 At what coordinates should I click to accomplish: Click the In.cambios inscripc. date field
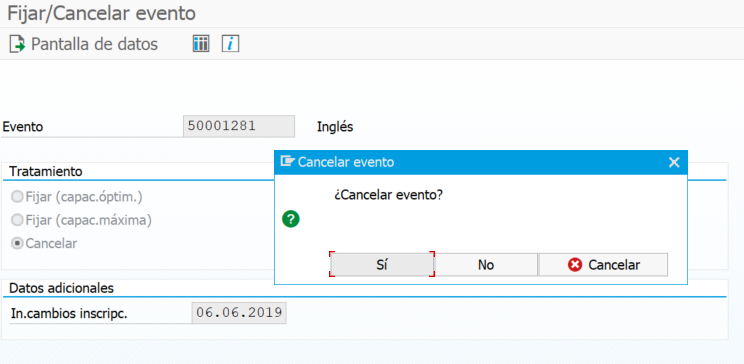pos(239,313)
